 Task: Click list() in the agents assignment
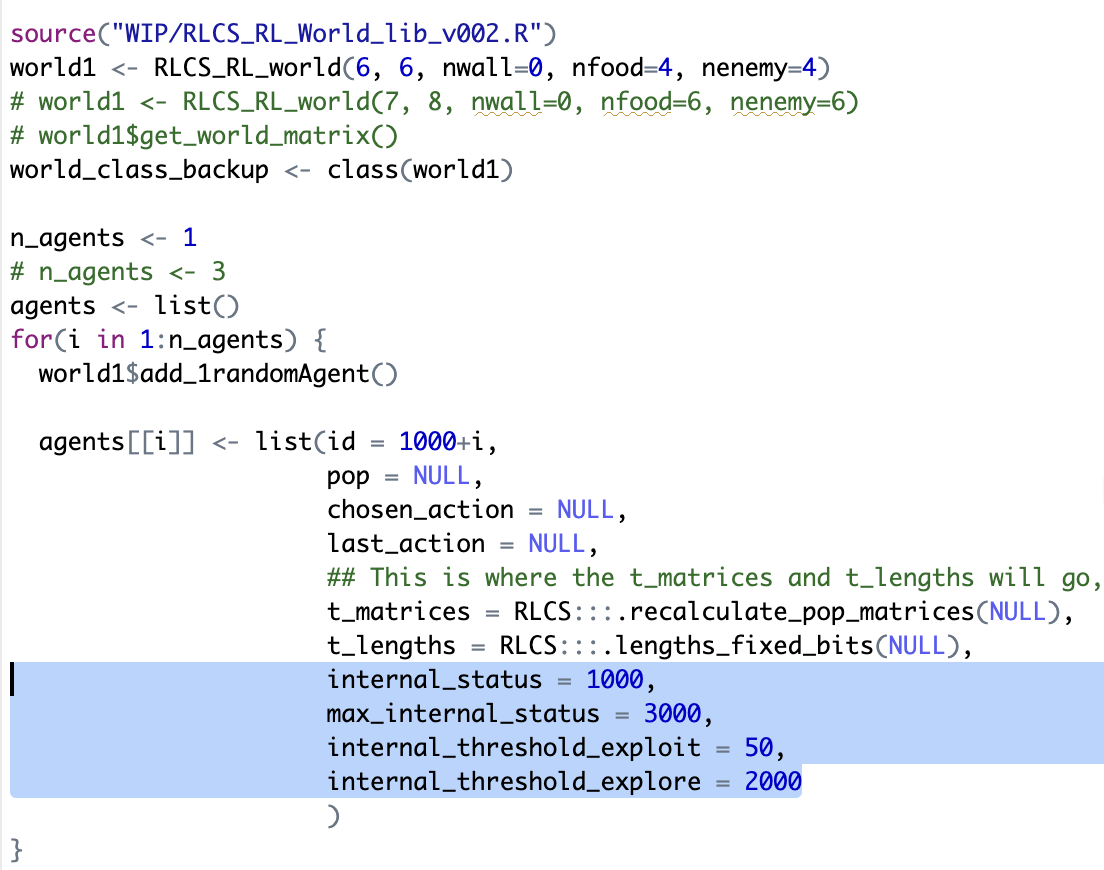197,305
